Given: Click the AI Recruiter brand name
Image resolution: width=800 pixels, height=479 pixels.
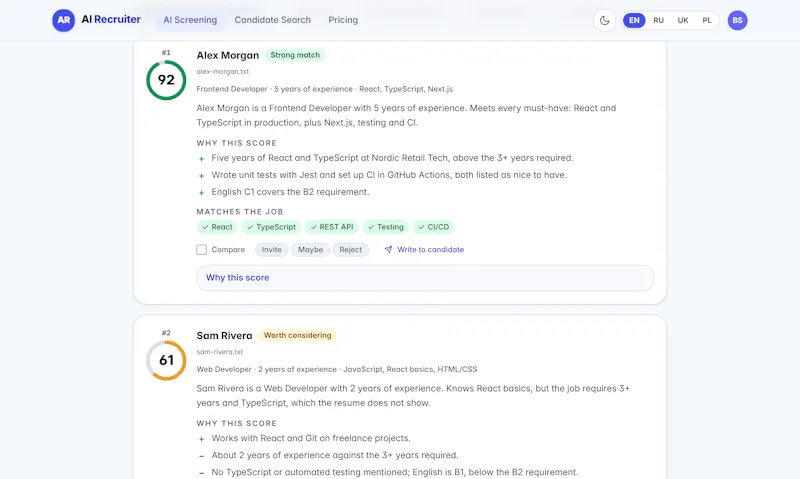Looking at the screenshot, I should tap(111, 19).
